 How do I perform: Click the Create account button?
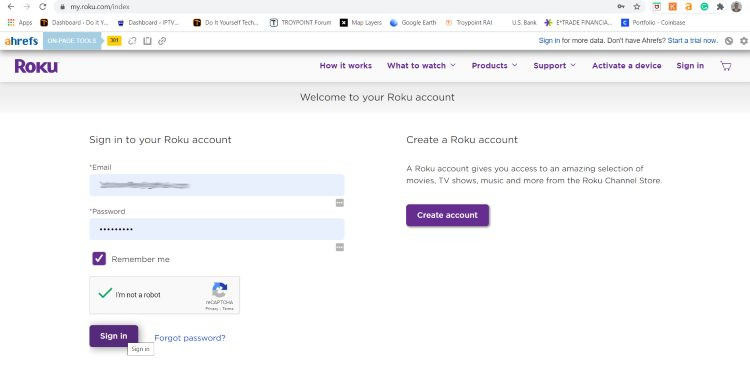click(x=447, y=215)
